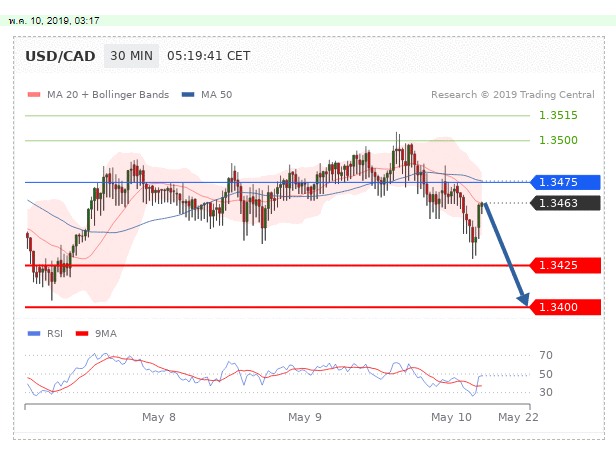Click the May 10 date axis label

451,417
